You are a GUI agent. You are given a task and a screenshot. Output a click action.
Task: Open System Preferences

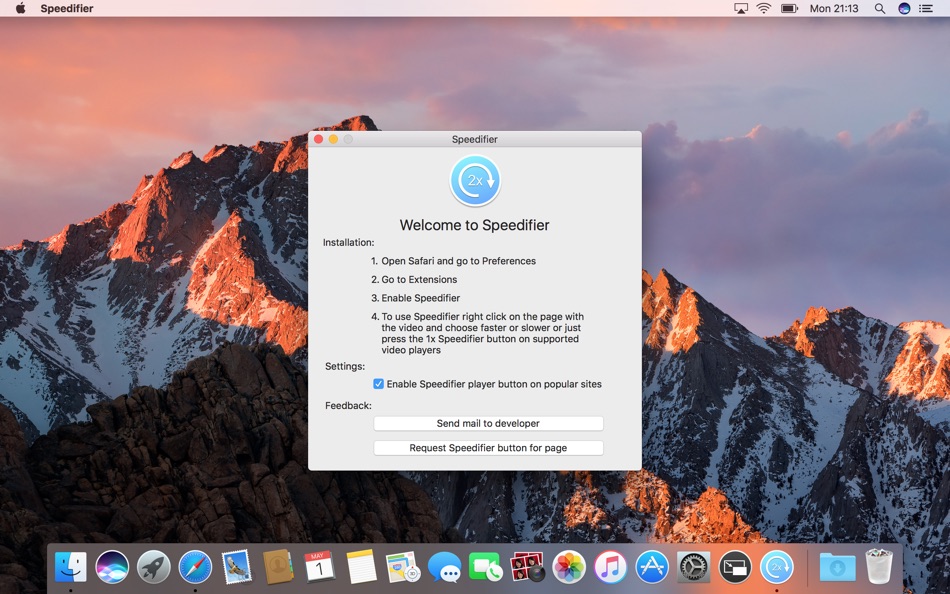[693, 567]
